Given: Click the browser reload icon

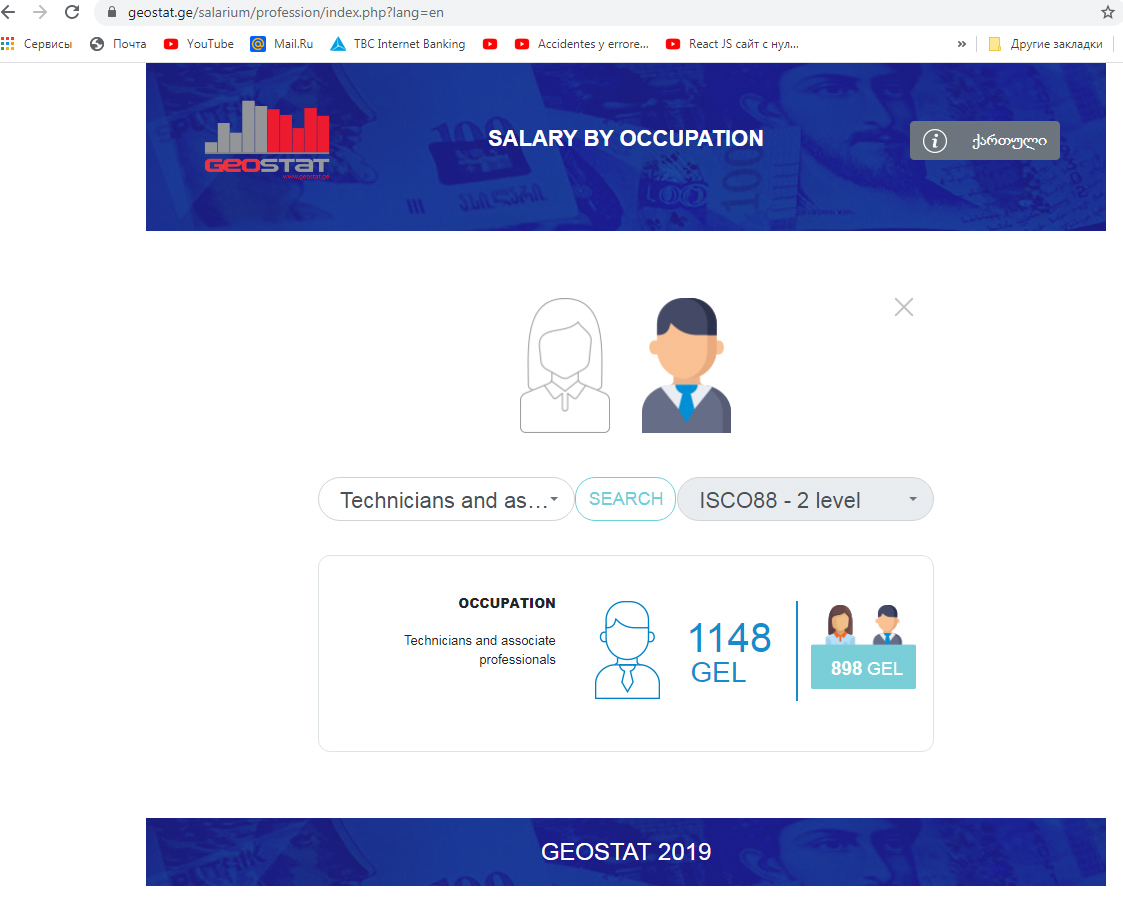Looking at the screenshot, I should [72, 13].
